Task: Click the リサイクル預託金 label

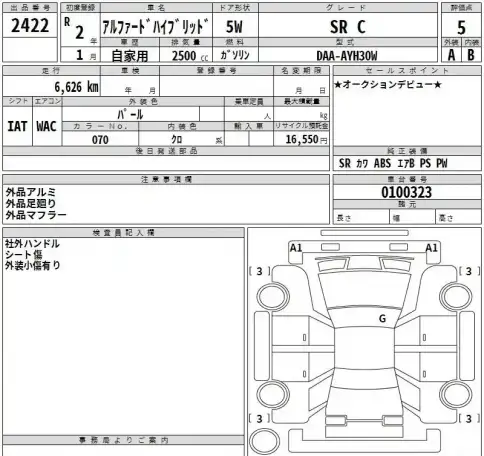Action: coord(301,126)
